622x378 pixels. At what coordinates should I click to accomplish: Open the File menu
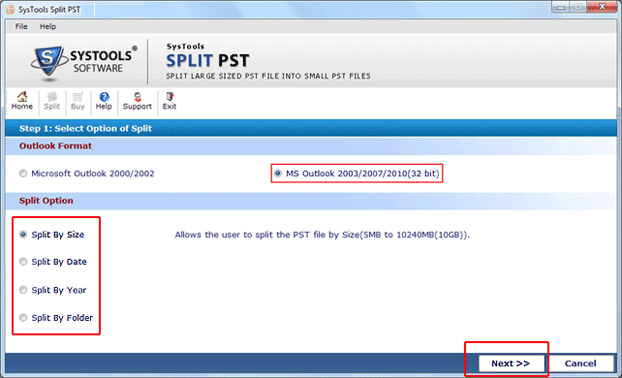[x=21, y=27]
